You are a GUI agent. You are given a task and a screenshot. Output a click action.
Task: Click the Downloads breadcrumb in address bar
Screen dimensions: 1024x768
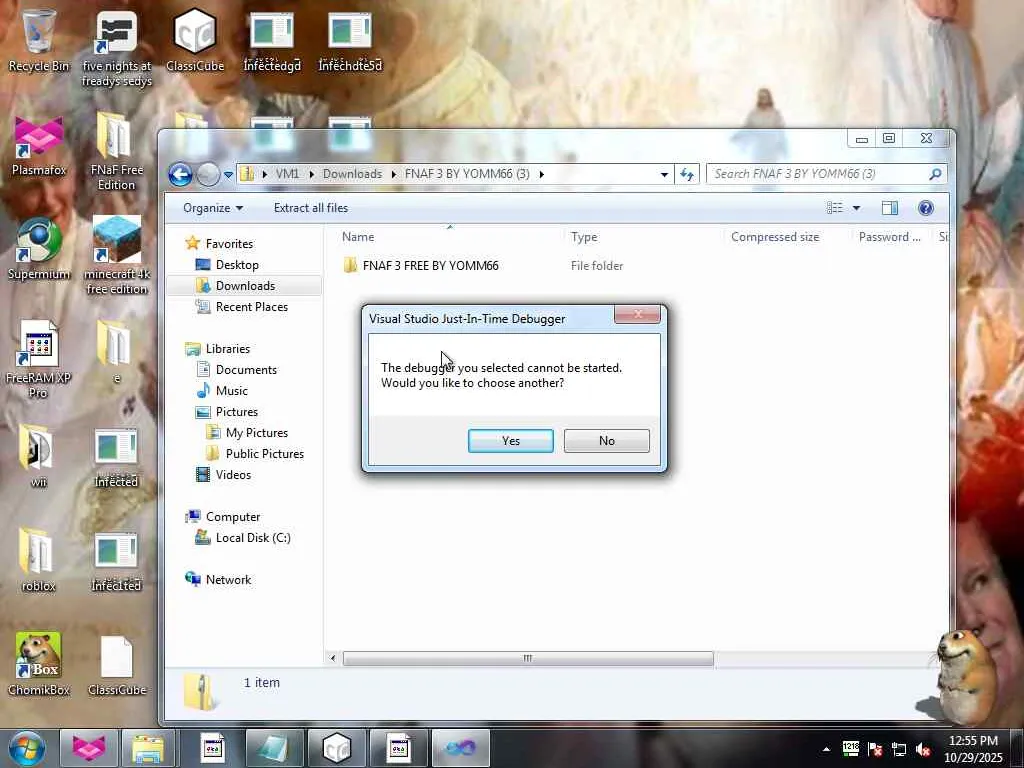click(352, 174)
